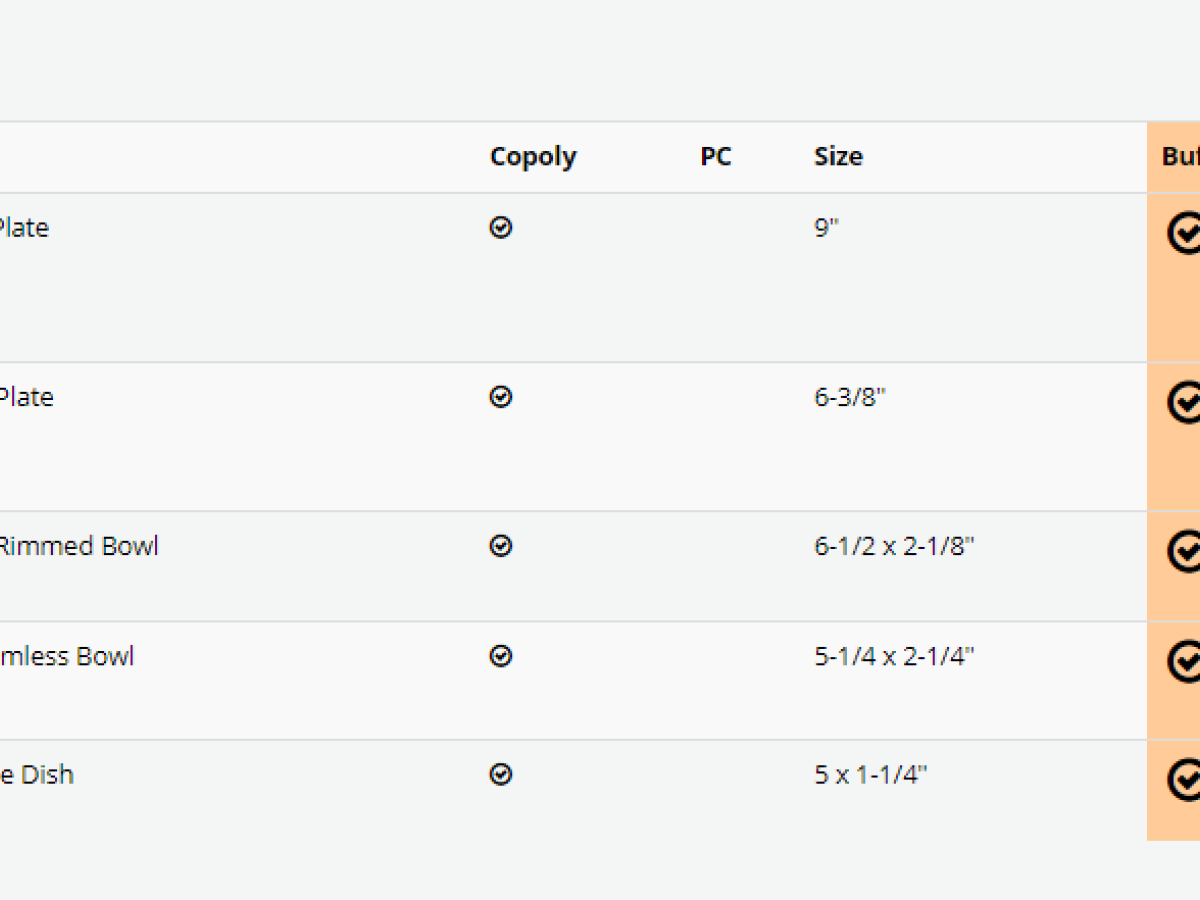Click the Copoly checkmark in 6-3/8" plate row
This screenshot has height=900, width=1200.
[501, 397]
